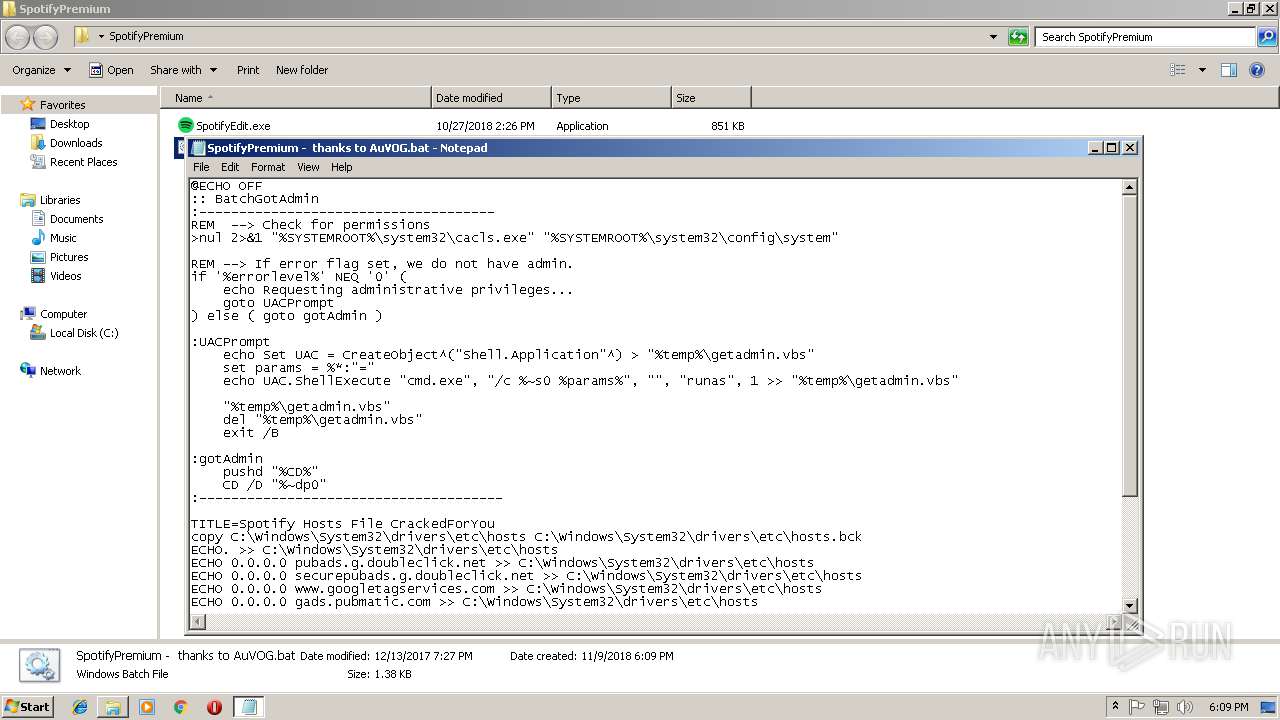Open media player taskbar icon

pos(147,707)
